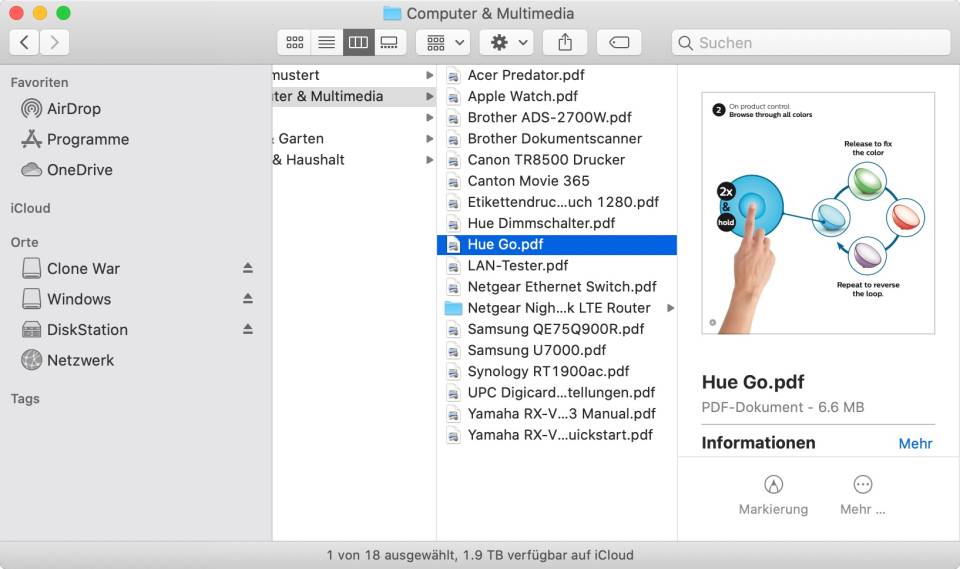Eject the Windows volume
This screenshot has width=960, height=569.
coord(247,299)
